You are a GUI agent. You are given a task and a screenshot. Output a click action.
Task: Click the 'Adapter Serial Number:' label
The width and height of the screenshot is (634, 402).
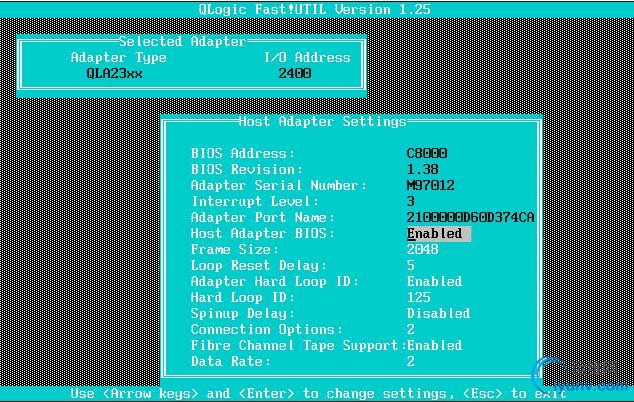279,186
